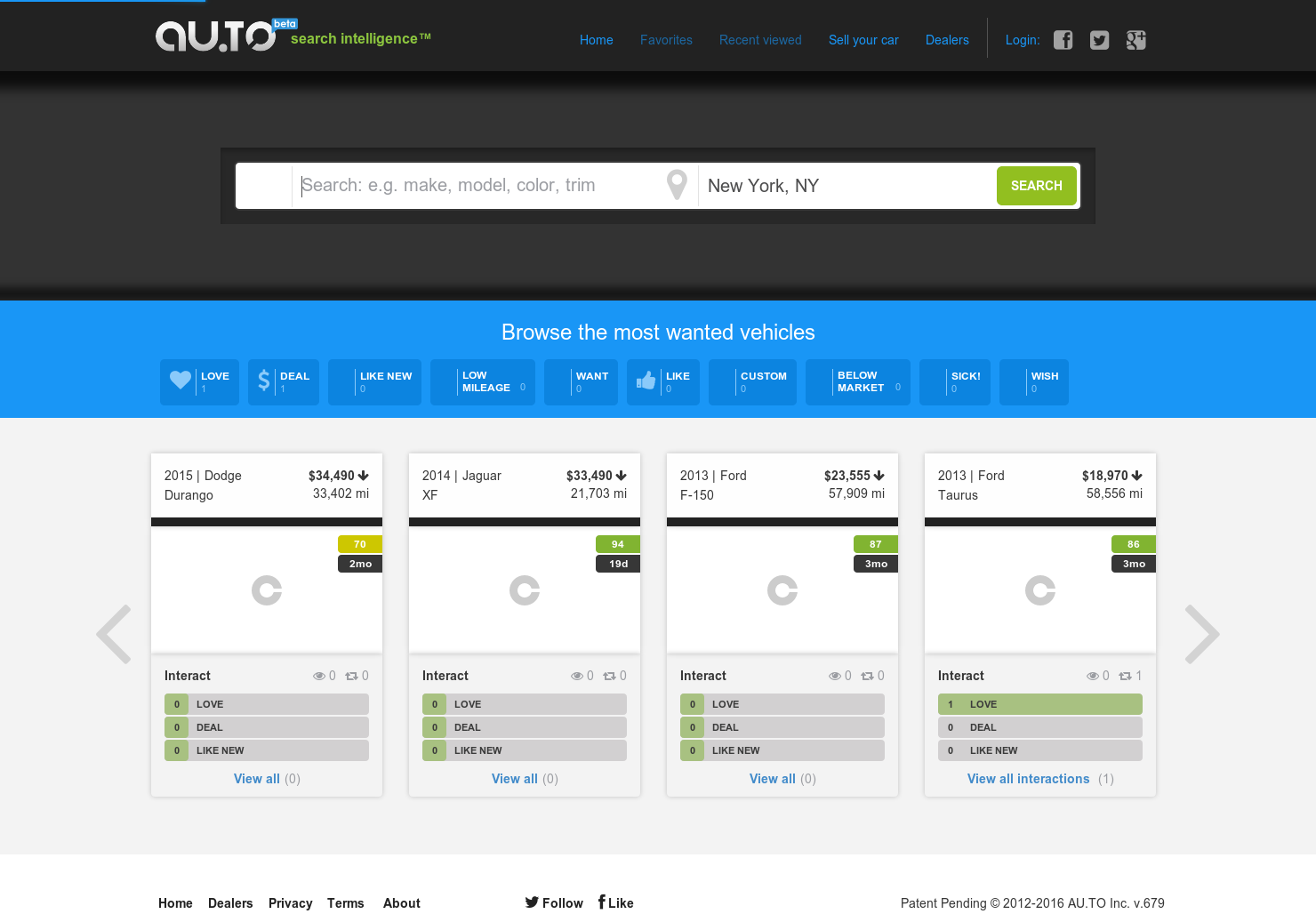
Task: Open footer Dealers link
Action: [x=230, y=903]
